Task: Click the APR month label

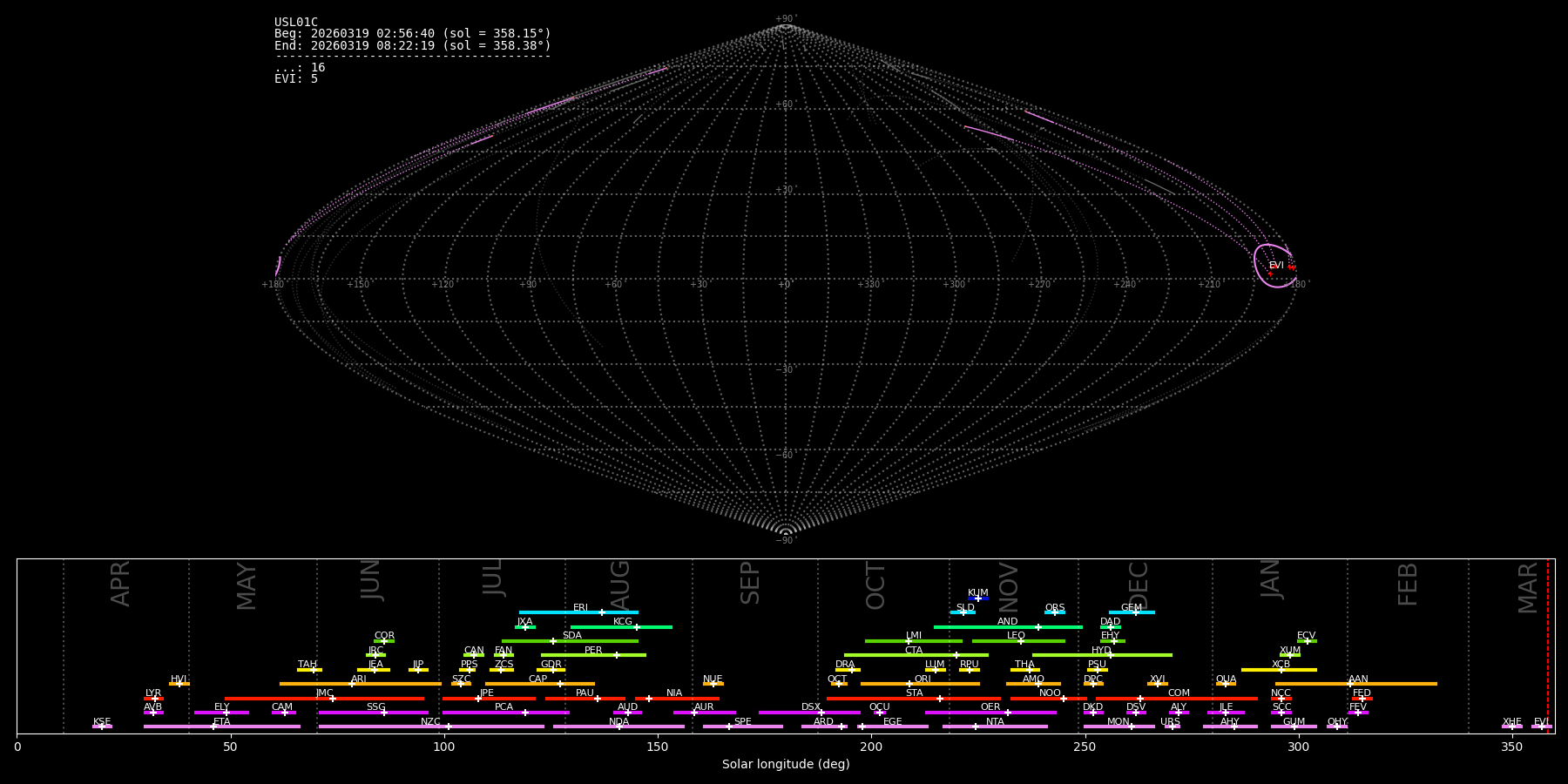Action: (120, 584)
